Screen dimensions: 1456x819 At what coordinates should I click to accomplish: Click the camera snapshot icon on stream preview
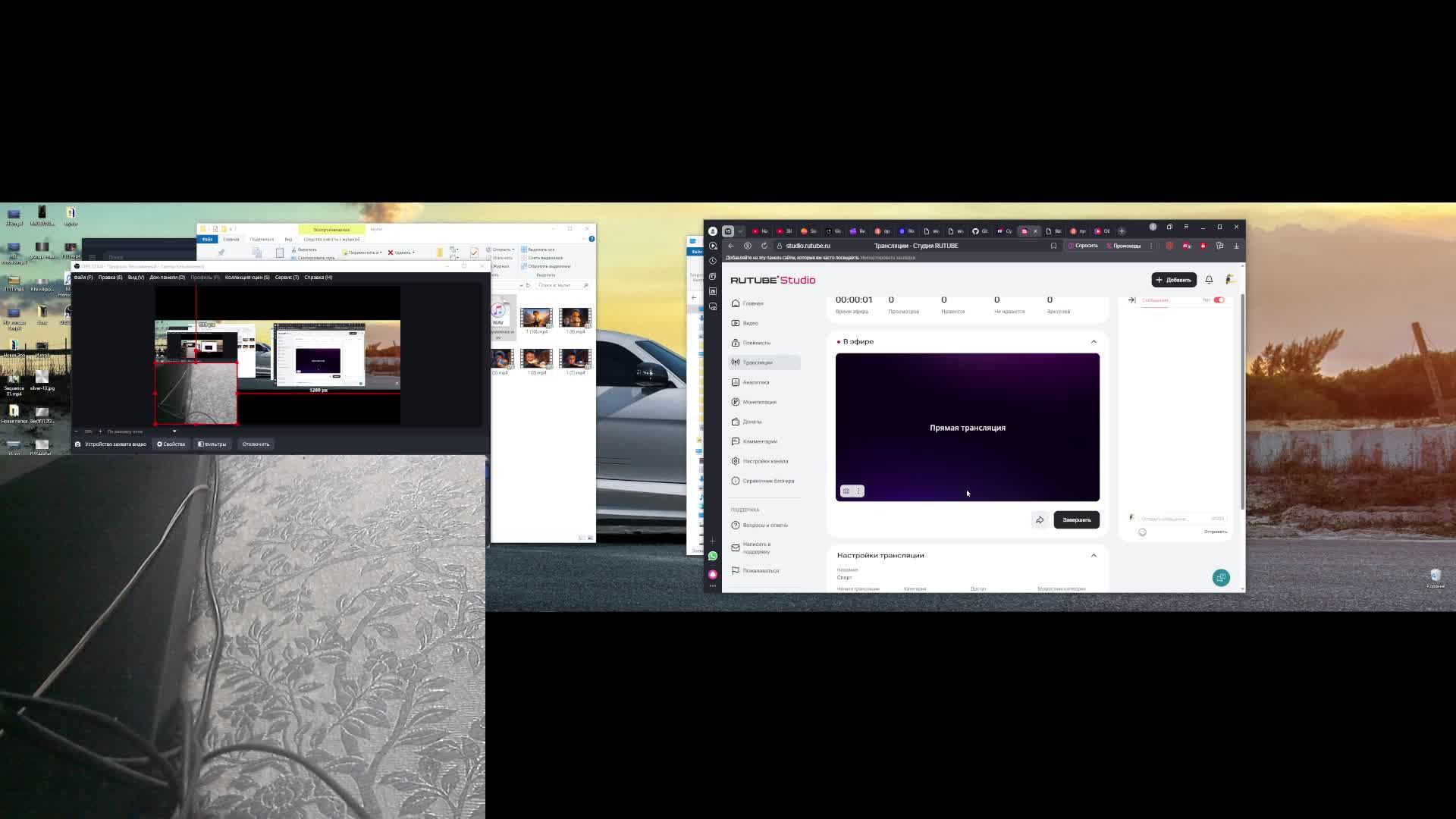(x=846, y=491)
